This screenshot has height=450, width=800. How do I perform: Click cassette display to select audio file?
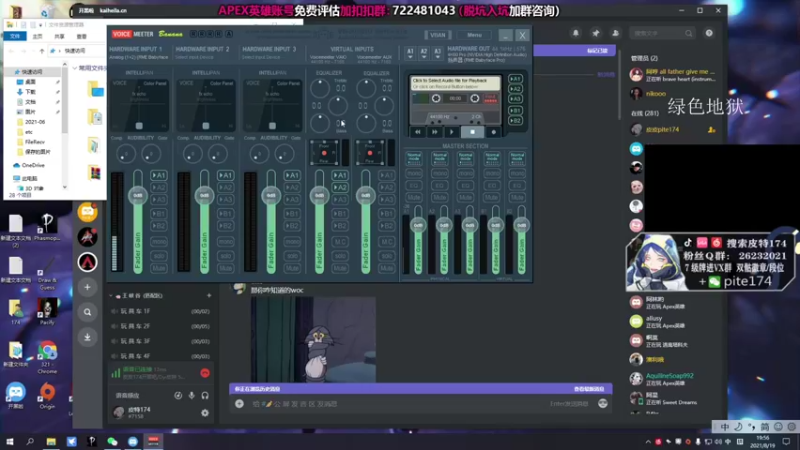point(455,83)
